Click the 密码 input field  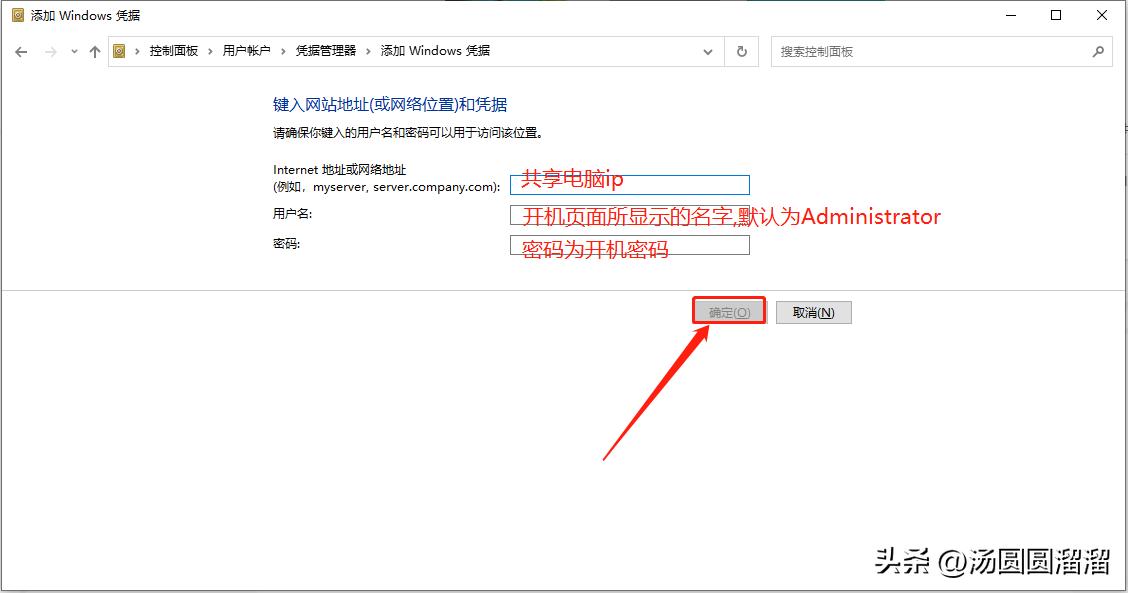pyautogui.click(x=630, y=244)
